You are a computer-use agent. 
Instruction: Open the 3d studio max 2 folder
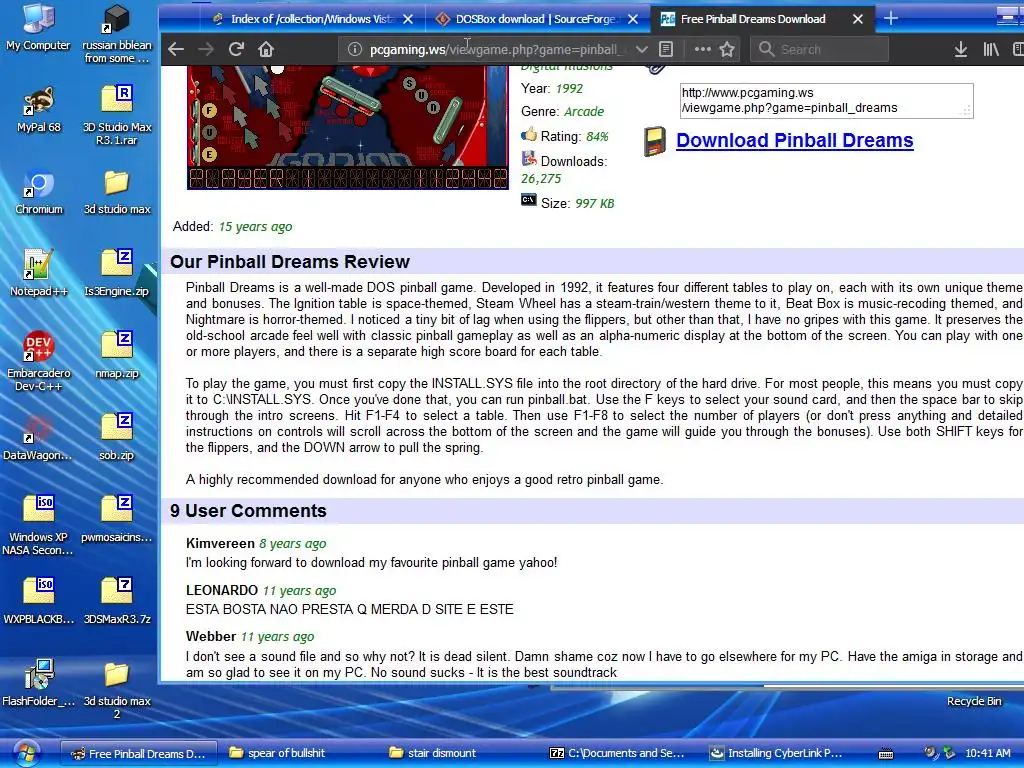point(117,690)
